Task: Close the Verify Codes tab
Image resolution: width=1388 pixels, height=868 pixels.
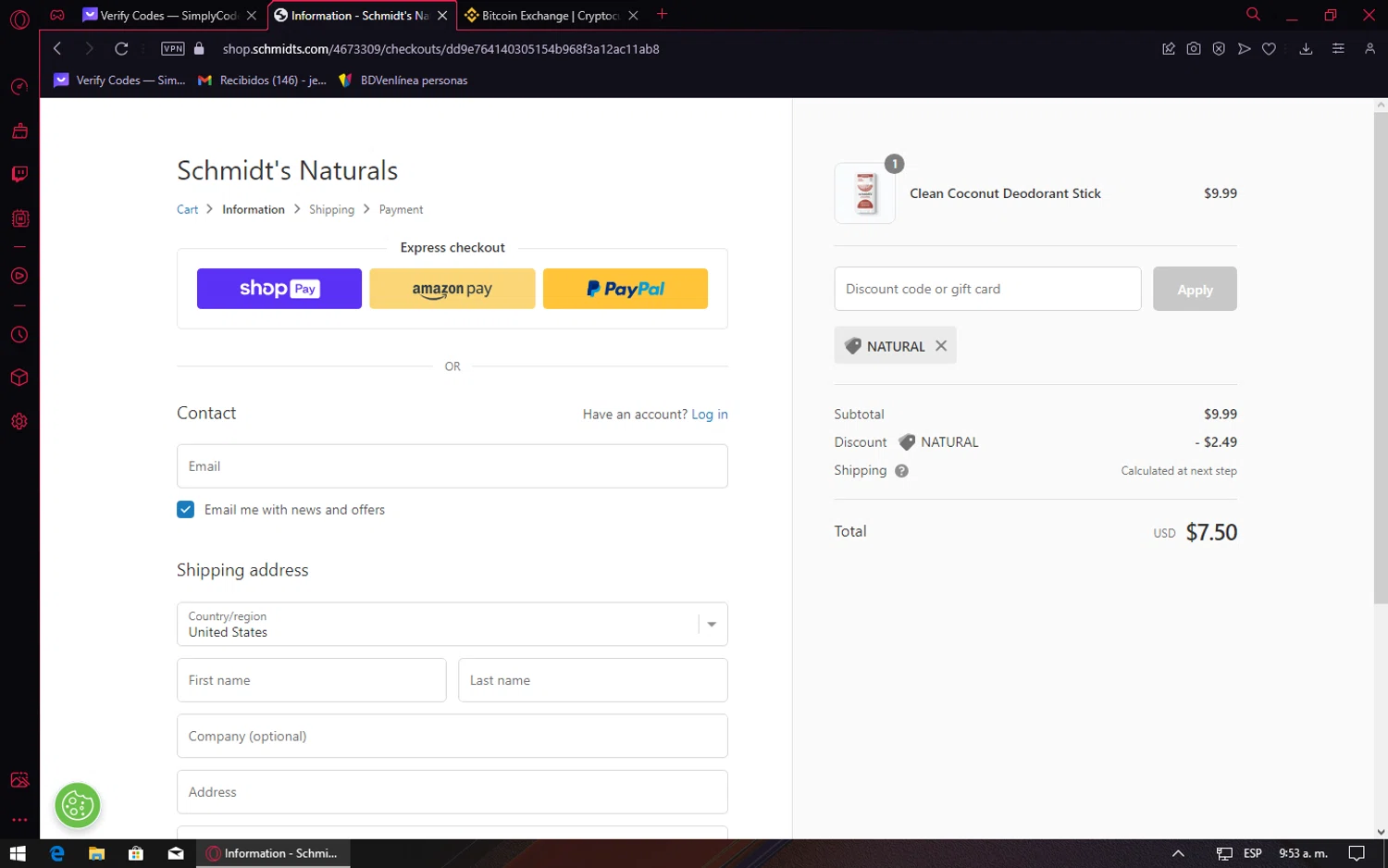Action: (x=252, y=16)
